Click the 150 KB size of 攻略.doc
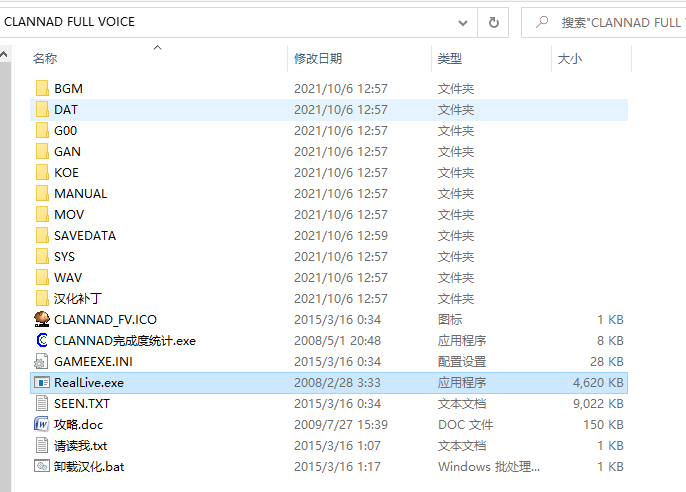 tap(603, 424)
